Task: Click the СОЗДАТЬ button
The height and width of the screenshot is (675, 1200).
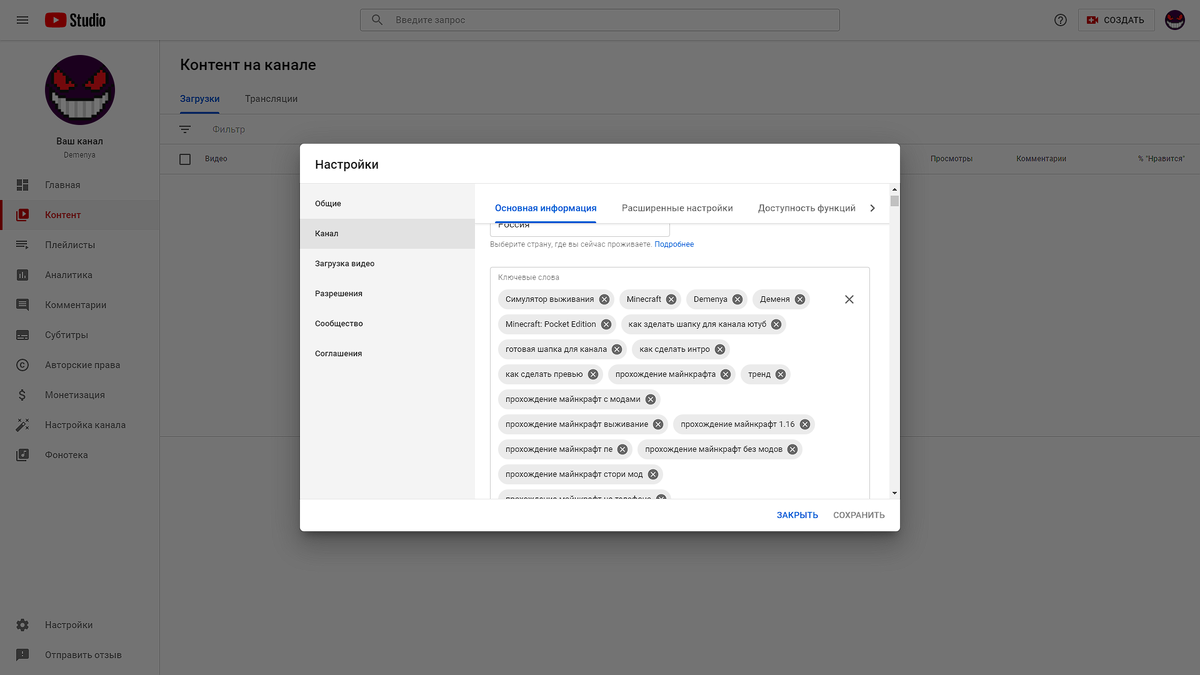Action: (x=1116, y=20)
